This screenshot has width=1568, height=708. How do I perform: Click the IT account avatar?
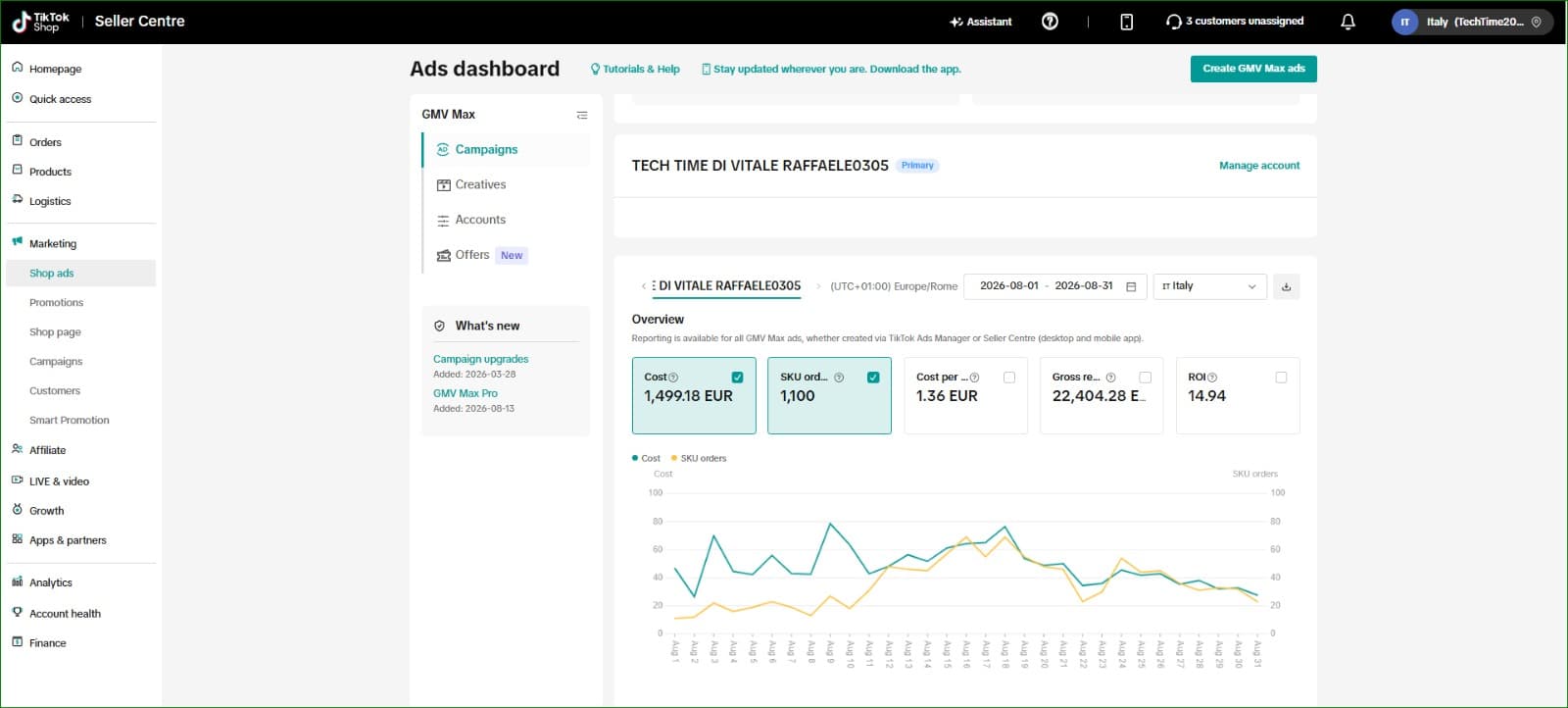tap(1405, 22)
